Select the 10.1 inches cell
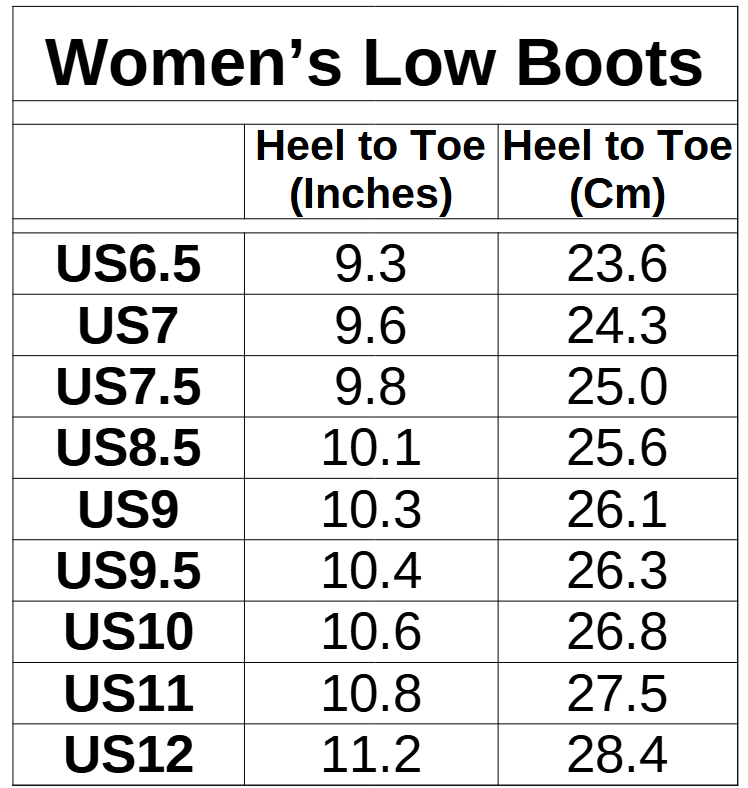The image size is (748, 788). [x=370, y=449]
